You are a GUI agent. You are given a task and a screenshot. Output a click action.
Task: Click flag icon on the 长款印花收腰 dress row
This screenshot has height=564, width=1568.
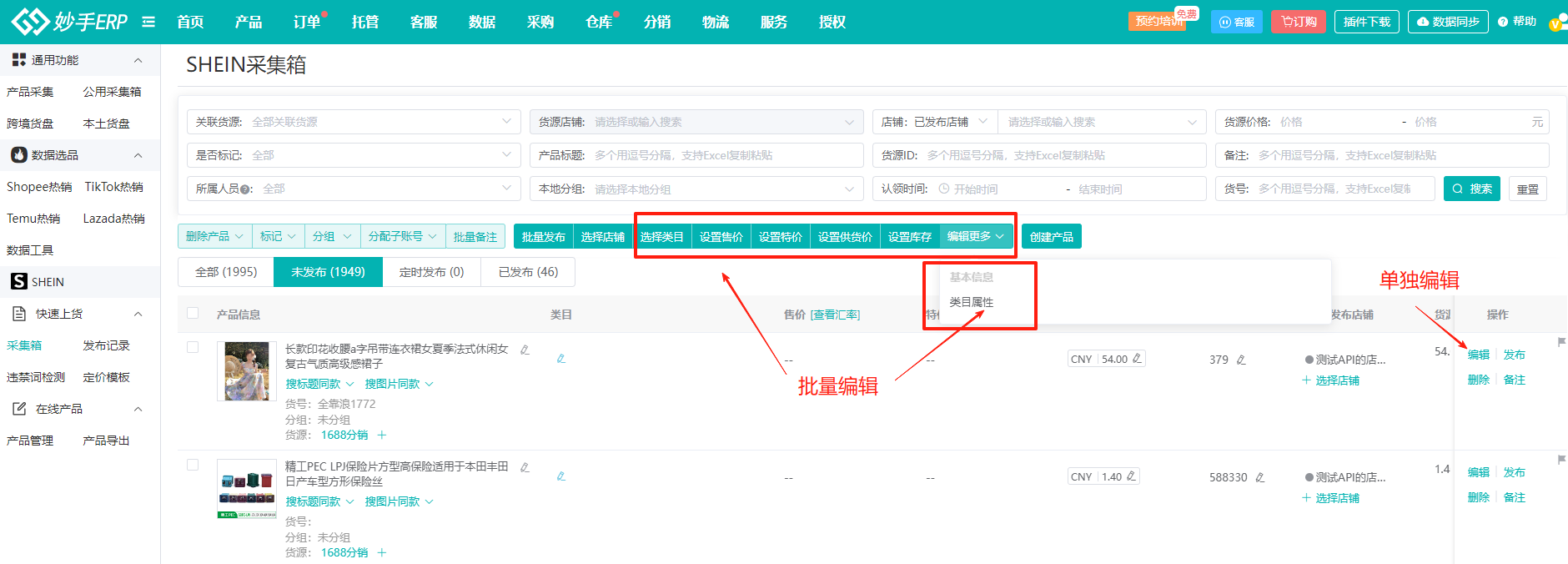point(1561,342)
